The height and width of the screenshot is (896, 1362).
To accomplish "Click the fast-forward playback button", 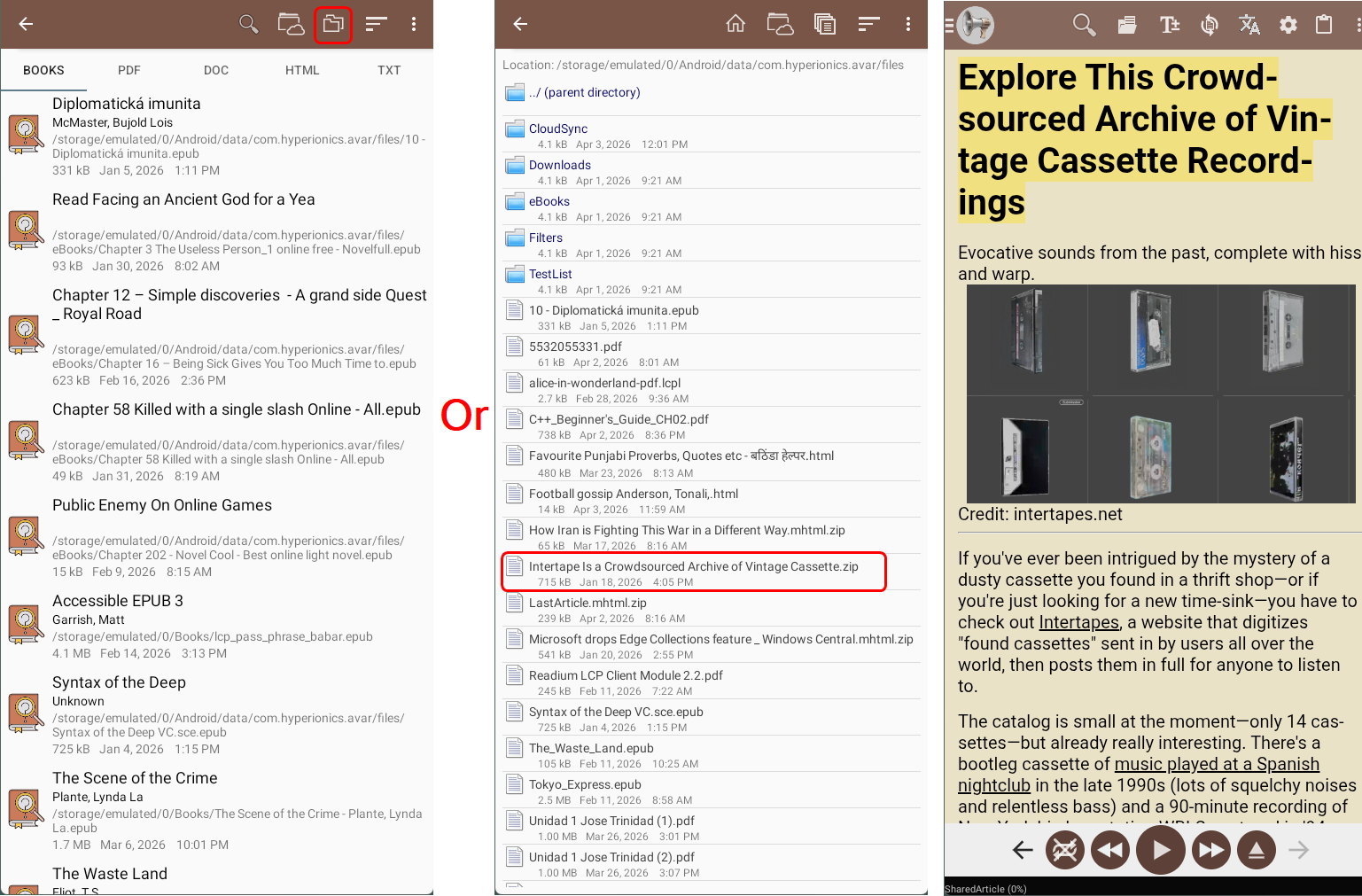I will click(x=1210, y=851).
